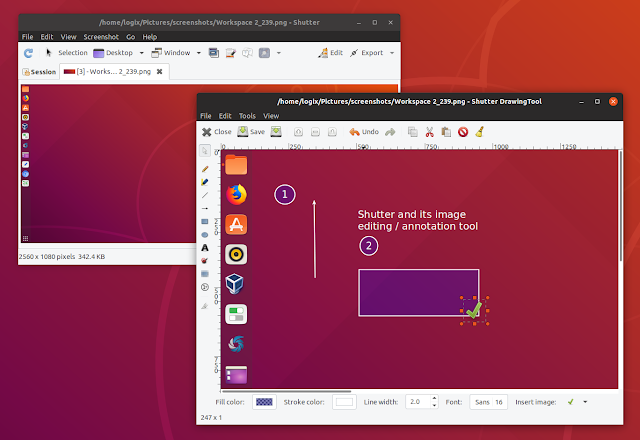Redo capture with the refresh icon
This screenshot has height=440, width=640.
point(29,53)
